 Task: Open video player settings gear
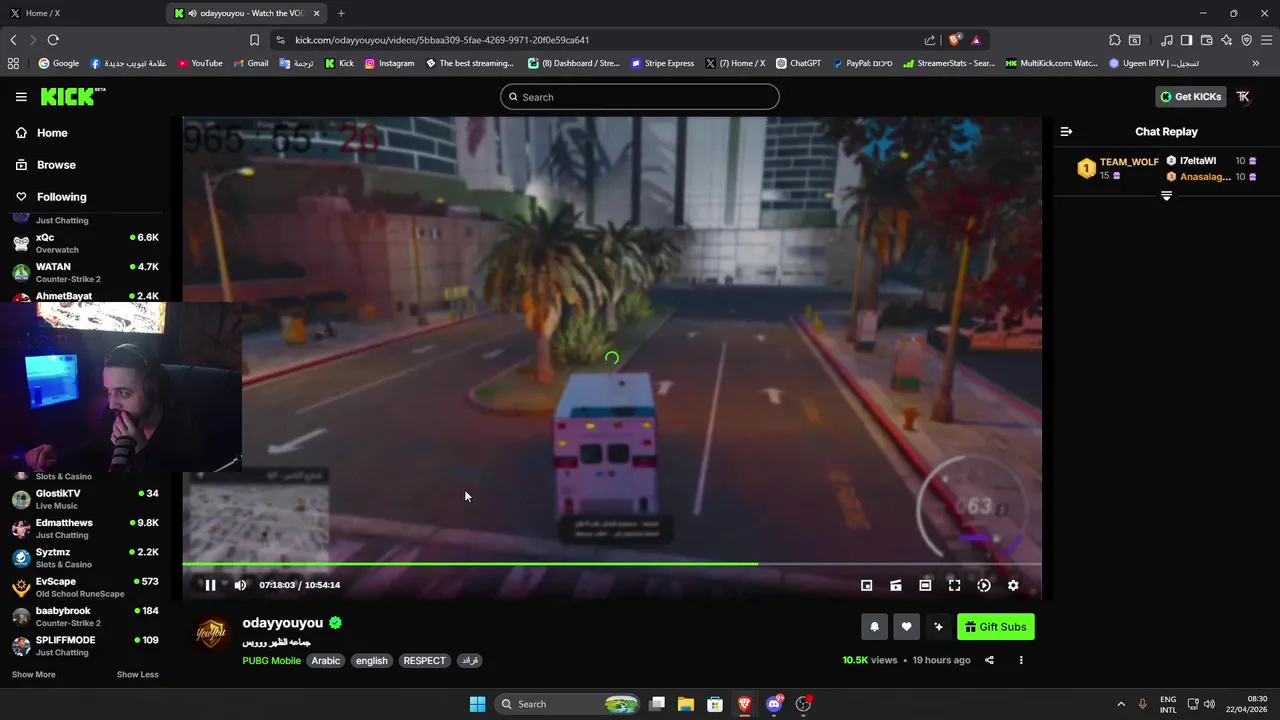[1013, 586]
